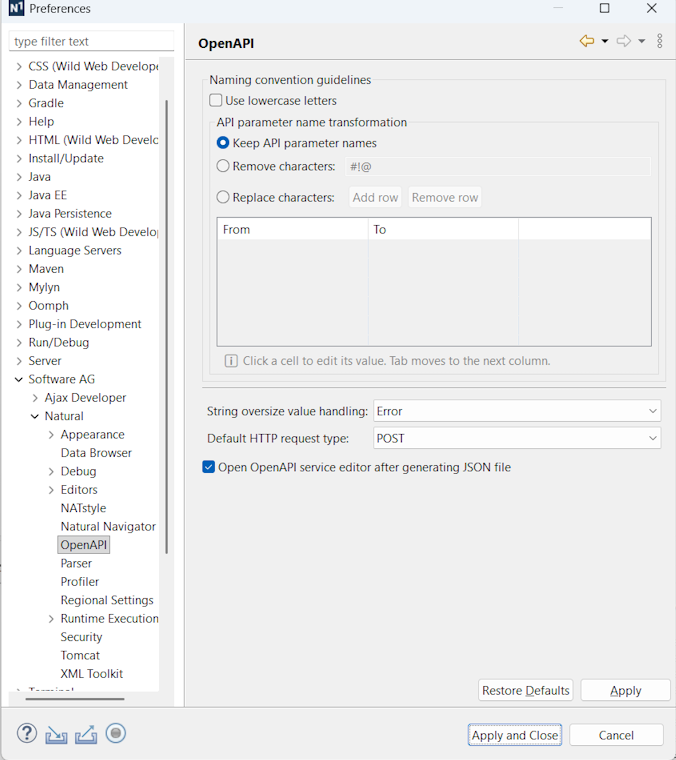Expand the Gradle tree node
This screenshot has height=760, width=676.
click(19, 103)
